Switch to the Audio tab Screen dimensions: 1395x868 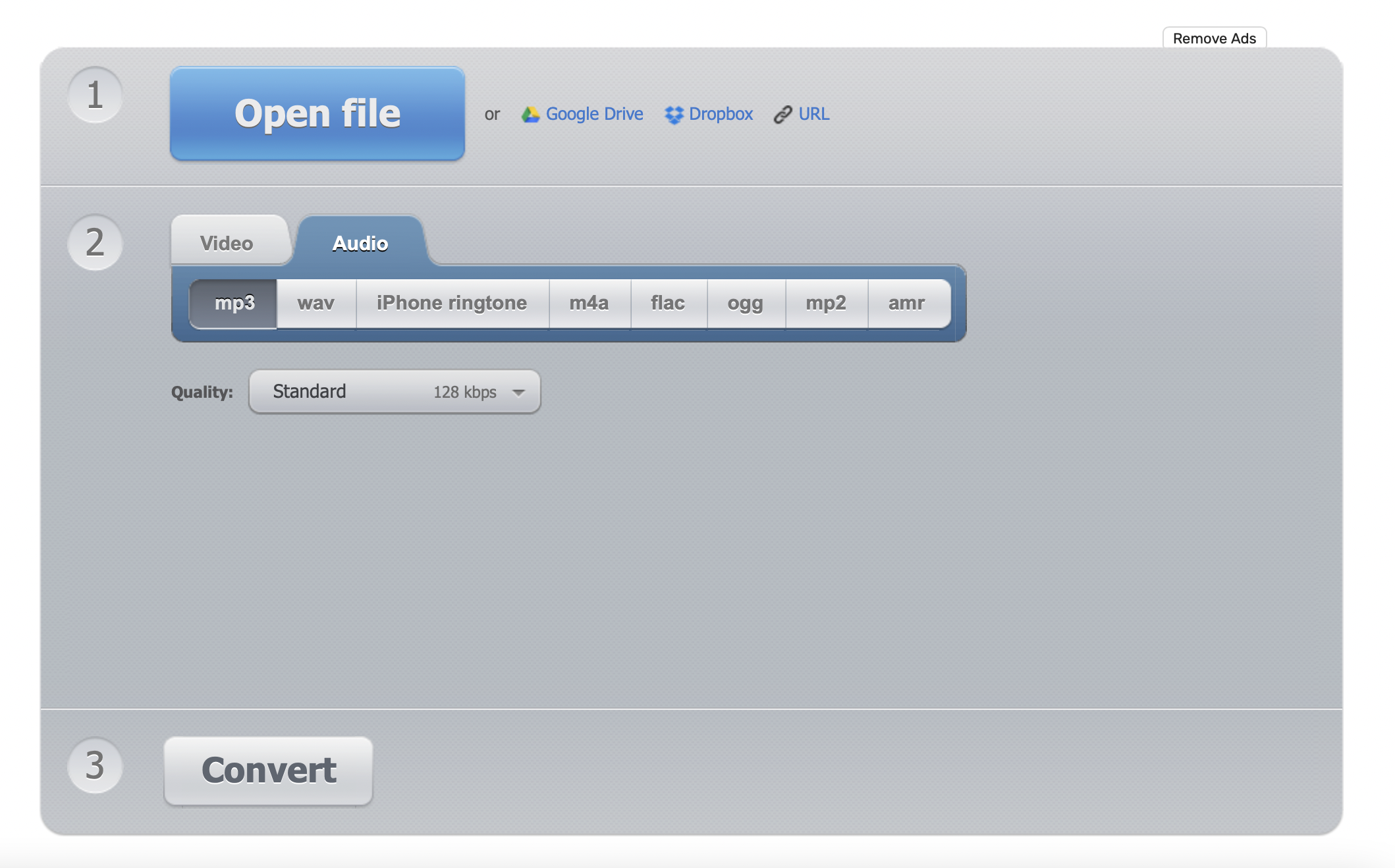tap(363, 242)
